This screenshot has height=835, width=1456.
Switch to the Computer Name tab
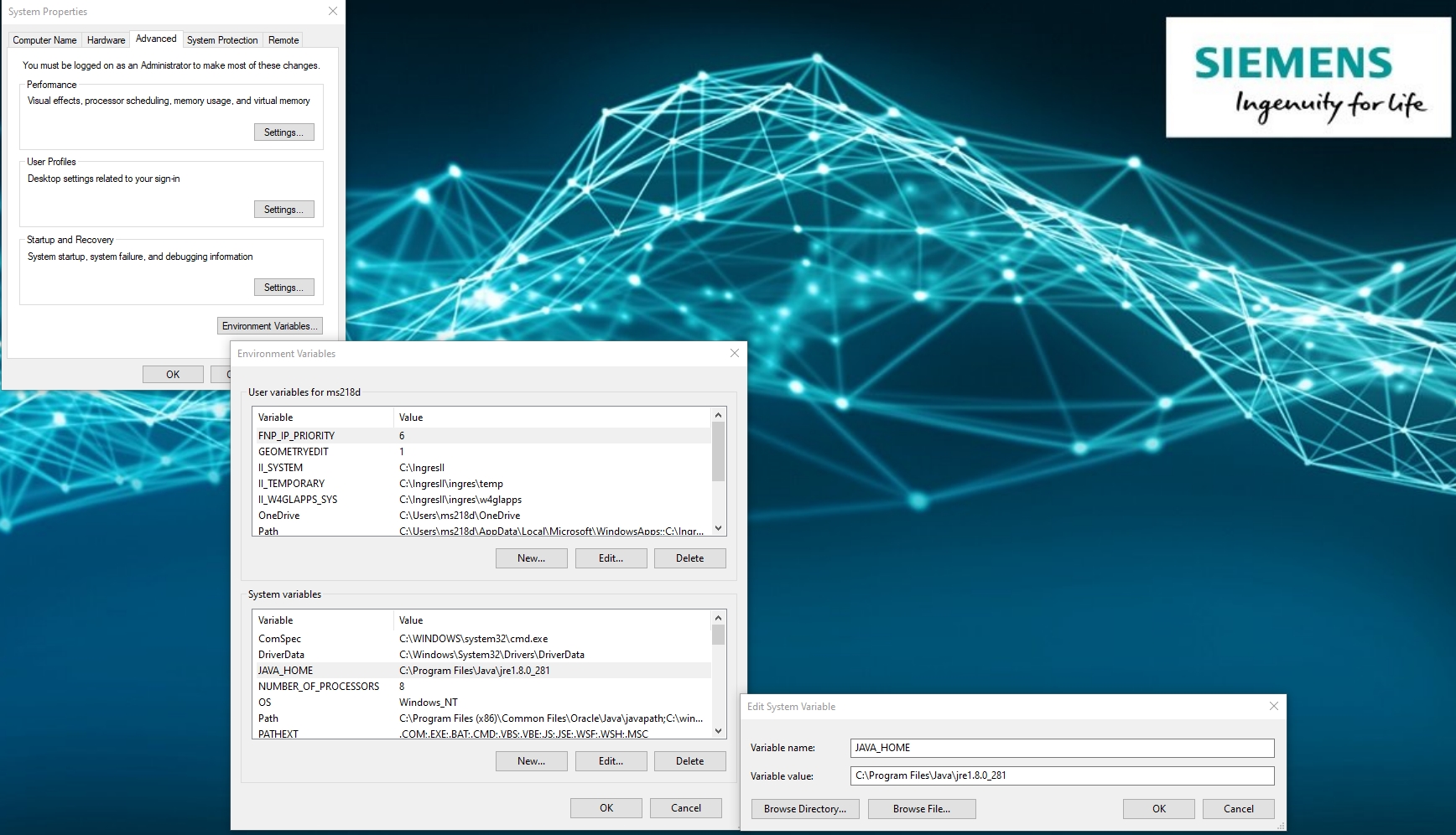point(44,40)
